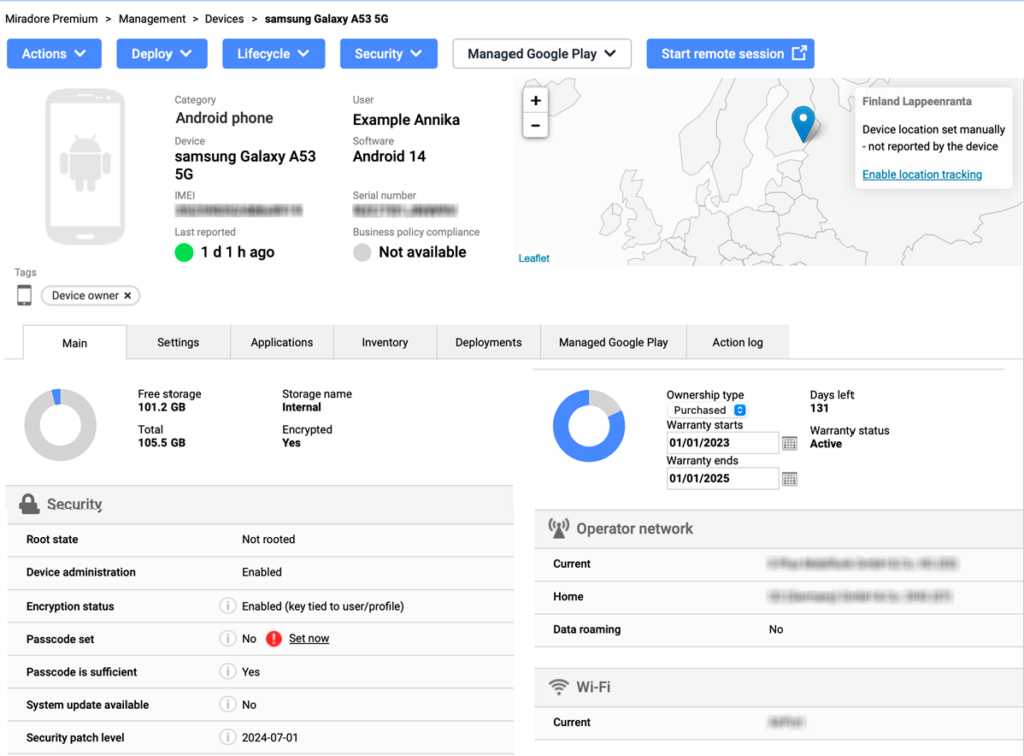Click the Warranty status Active value
This screenshot has width=1024, height=756.
825,444
